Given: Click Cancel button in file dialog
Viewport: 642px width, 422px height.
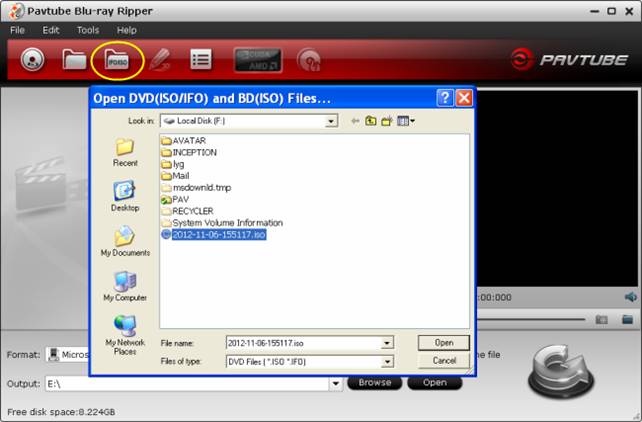Looking at the screenshot, I should click(x=444, y=361).
